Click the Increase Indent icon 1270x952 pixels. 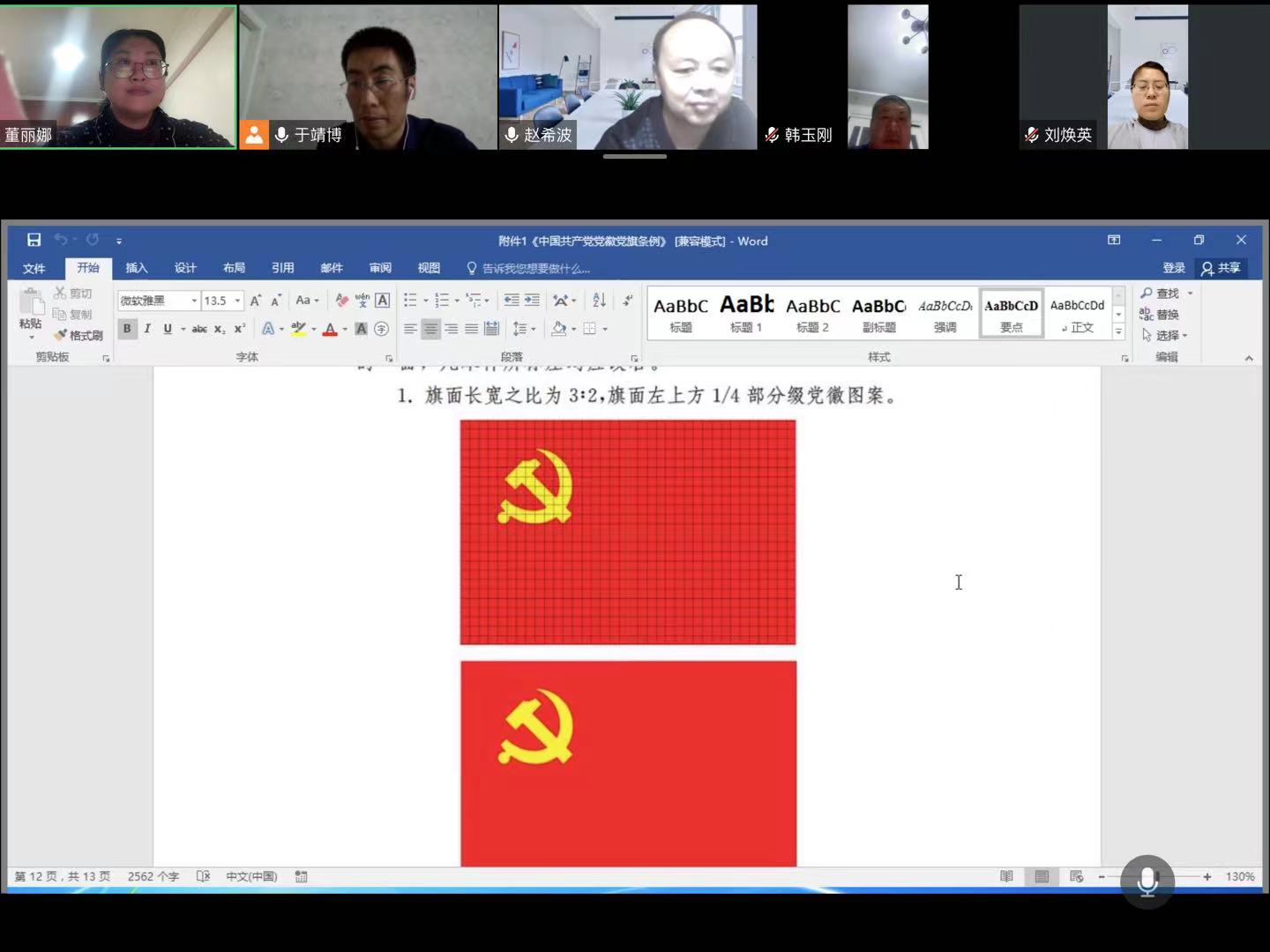point(532,301)
